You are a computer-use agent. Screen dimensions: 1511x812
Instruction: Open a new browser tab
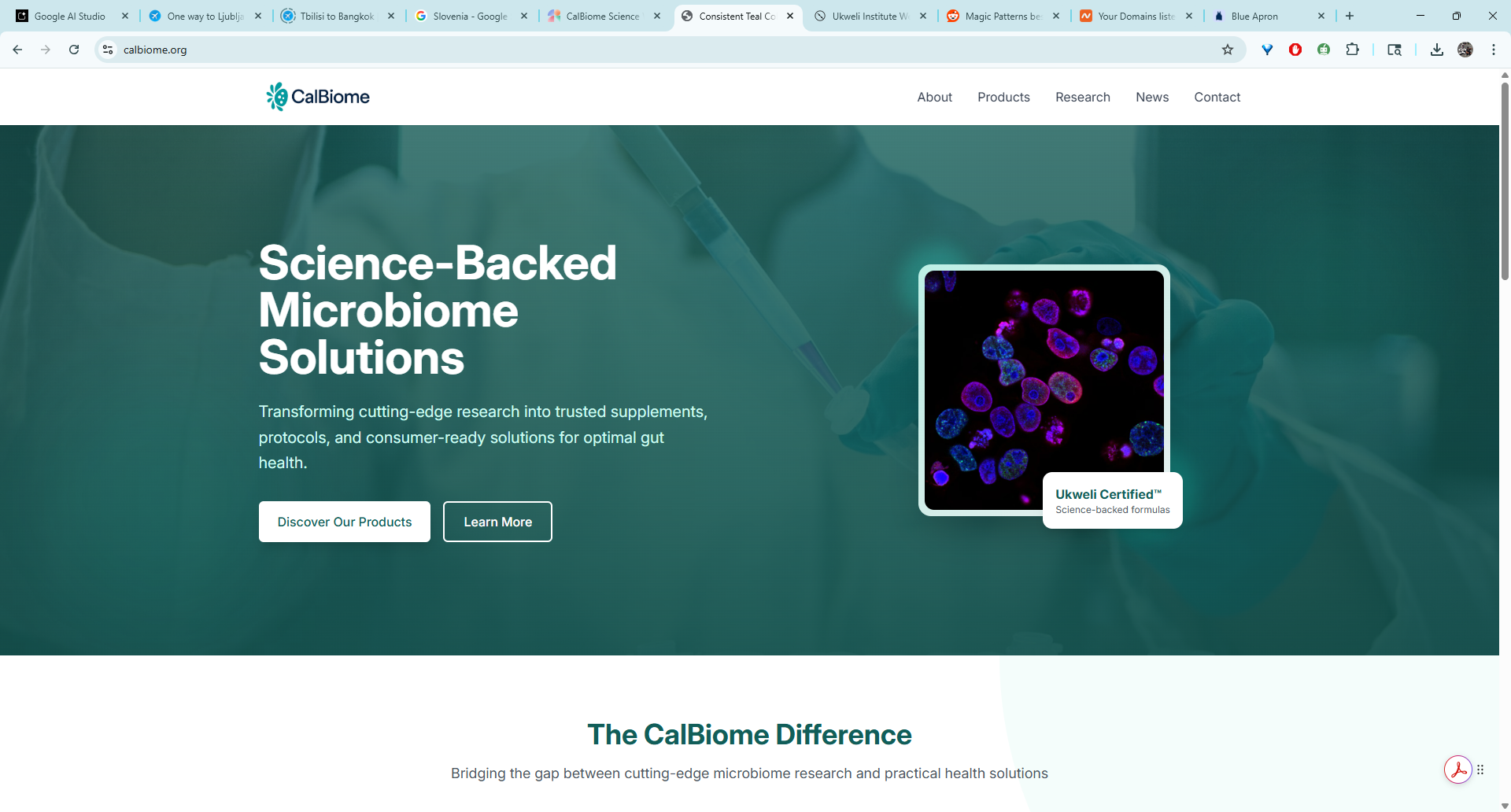click(x=1350, y=16)
